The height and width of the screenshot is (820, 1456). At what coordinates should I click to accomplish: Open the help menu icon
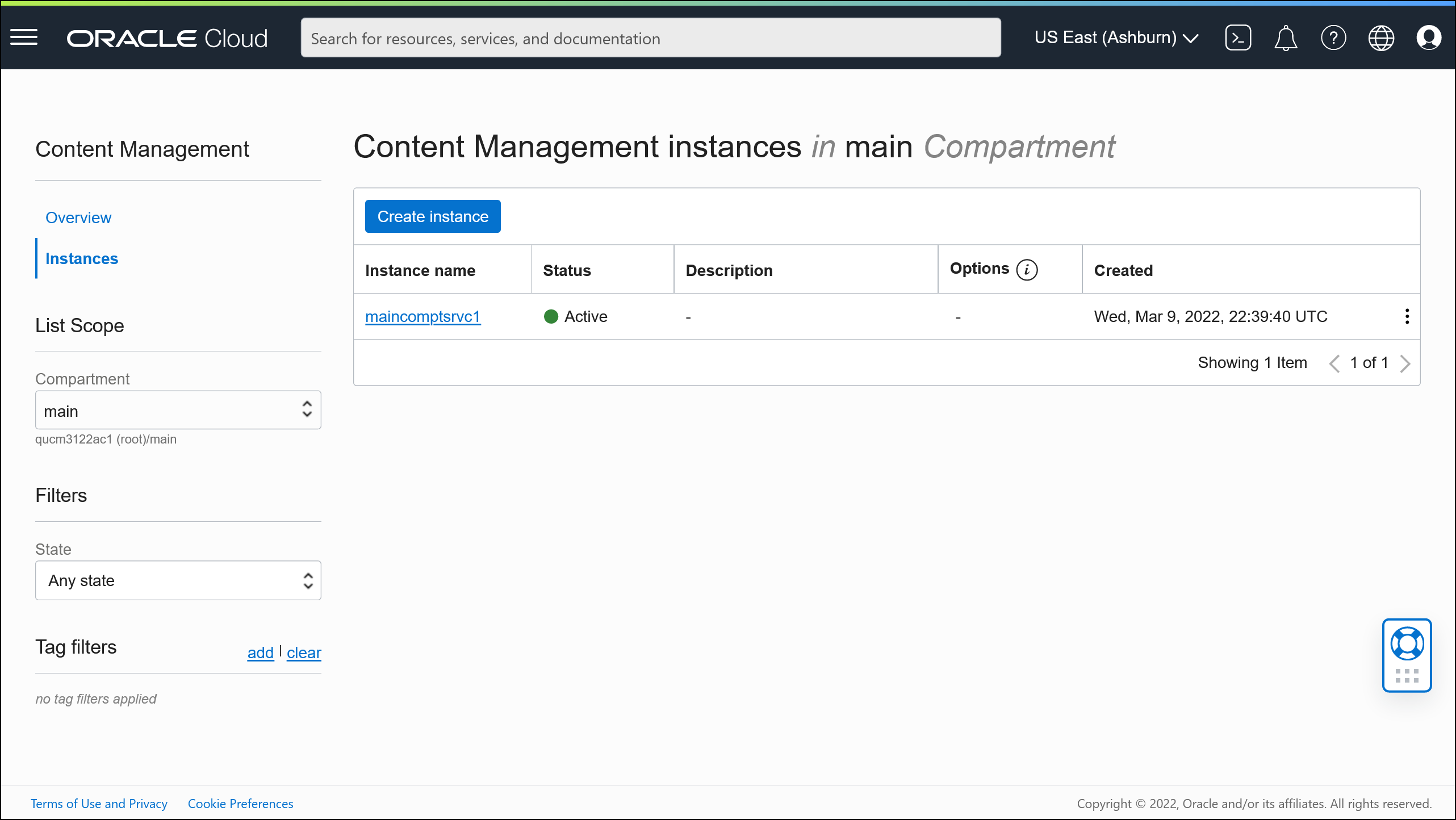[x=1333, y=37]
